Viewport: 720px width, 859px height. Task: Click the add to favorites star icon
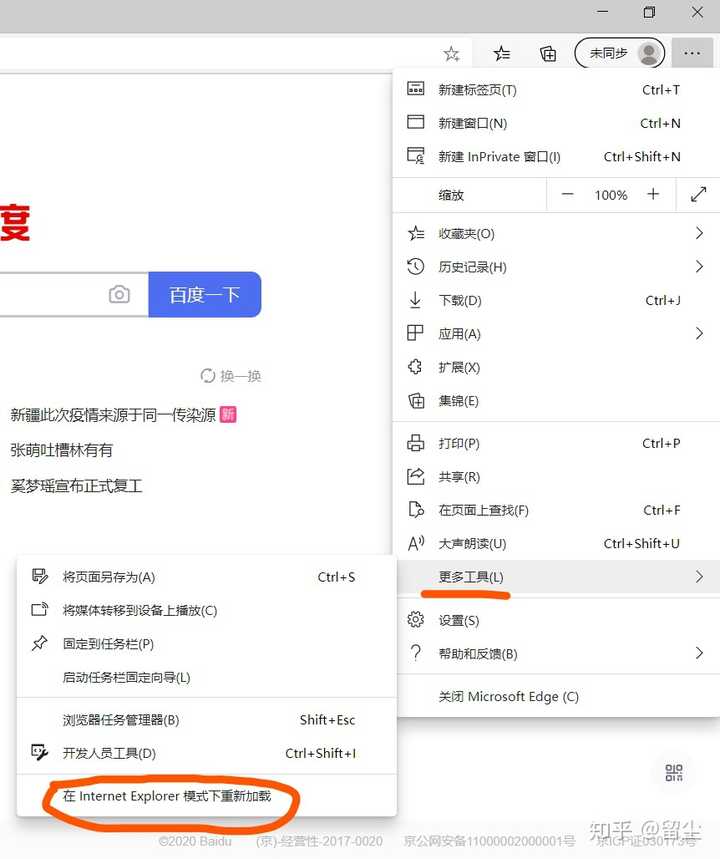(451, 54)
